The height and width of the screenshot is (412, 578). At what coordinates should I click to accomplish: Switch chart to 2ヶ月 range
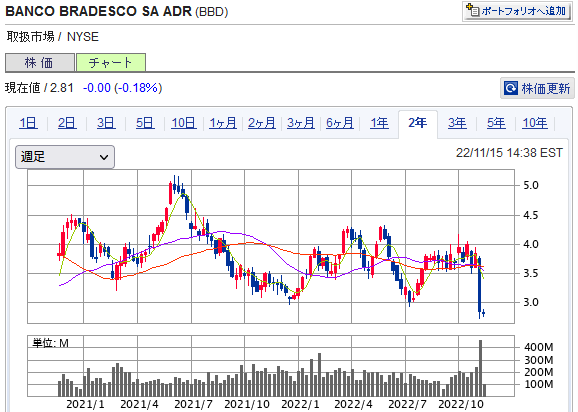pos(262,123)
